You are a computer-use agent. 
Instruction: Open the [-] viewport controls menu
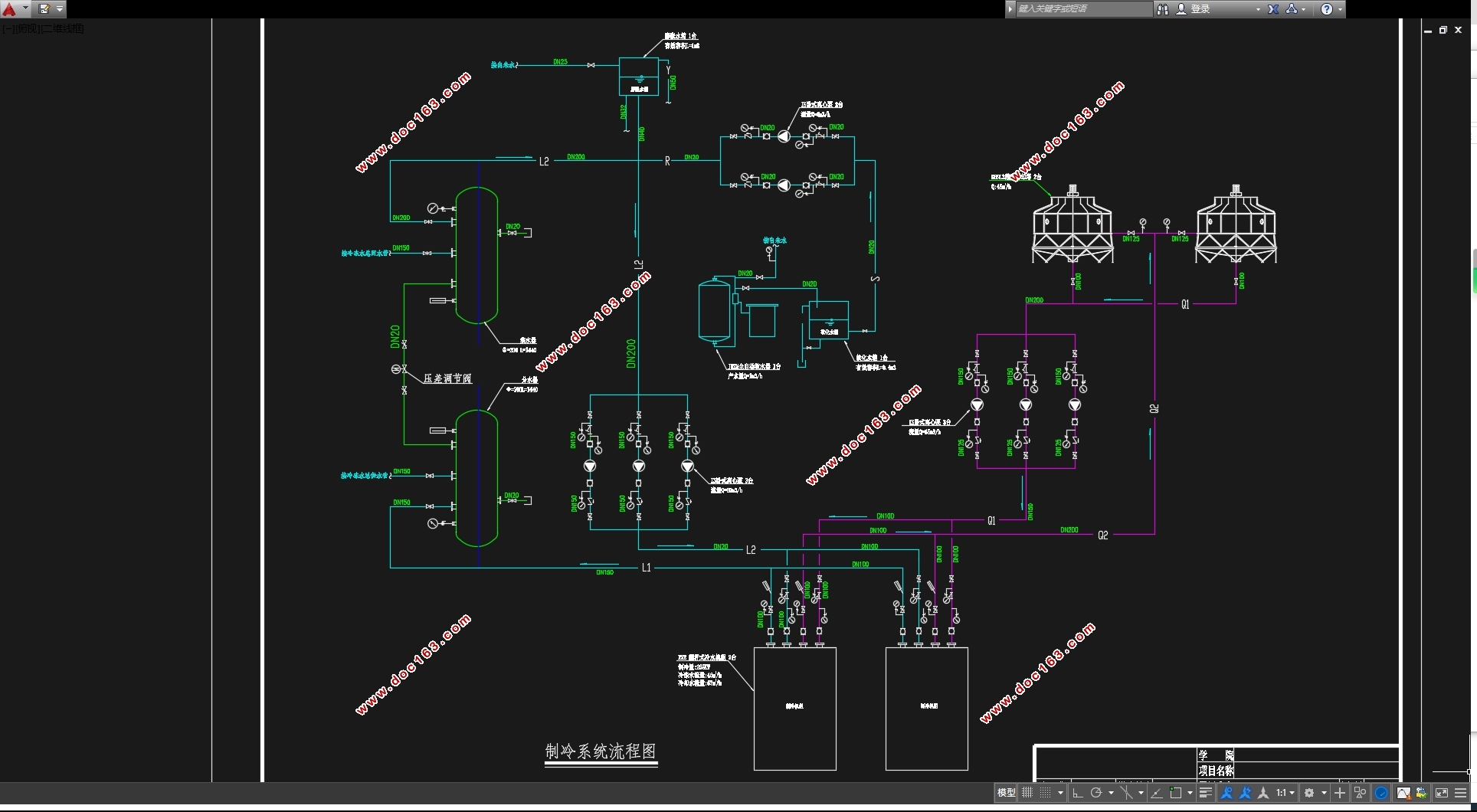pyautogui.click(x=8, y=28)
